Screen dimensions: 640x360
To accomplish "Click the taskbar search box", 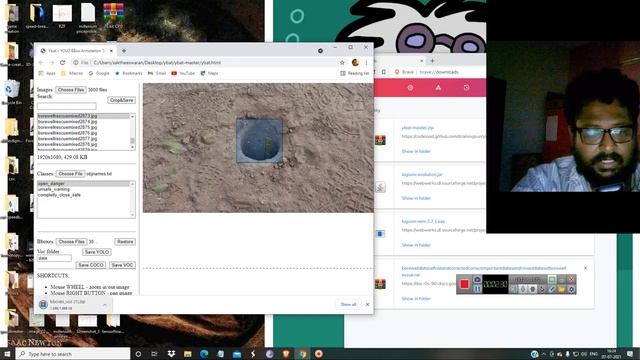I will [73, 354].
